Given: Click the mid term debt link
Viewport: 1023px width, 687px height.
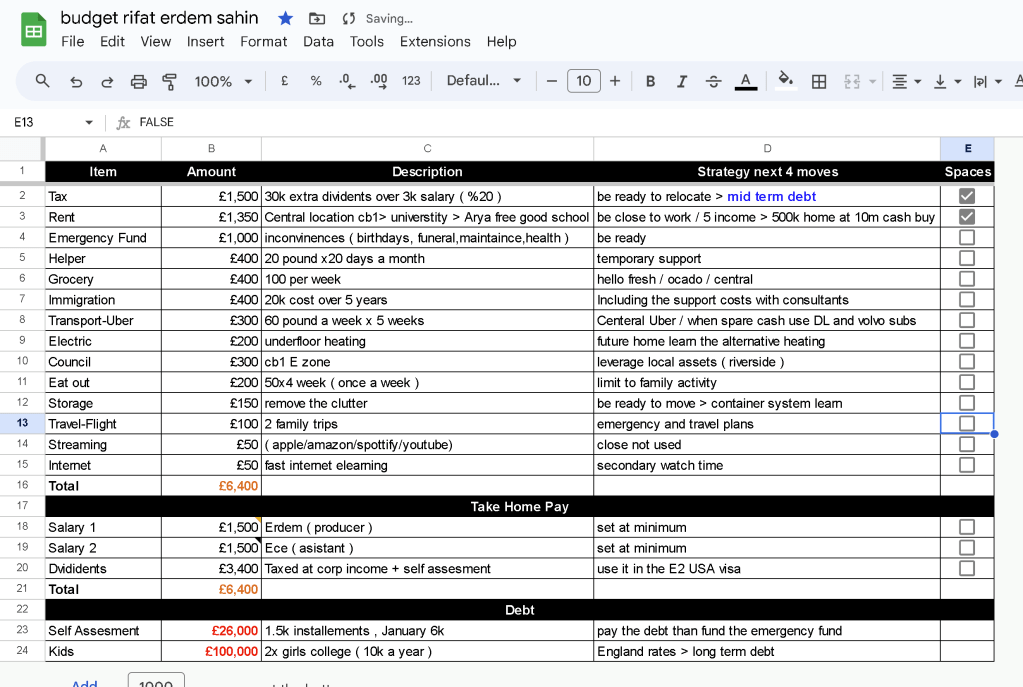Looking at the screenshot, I should pos(771,196).
